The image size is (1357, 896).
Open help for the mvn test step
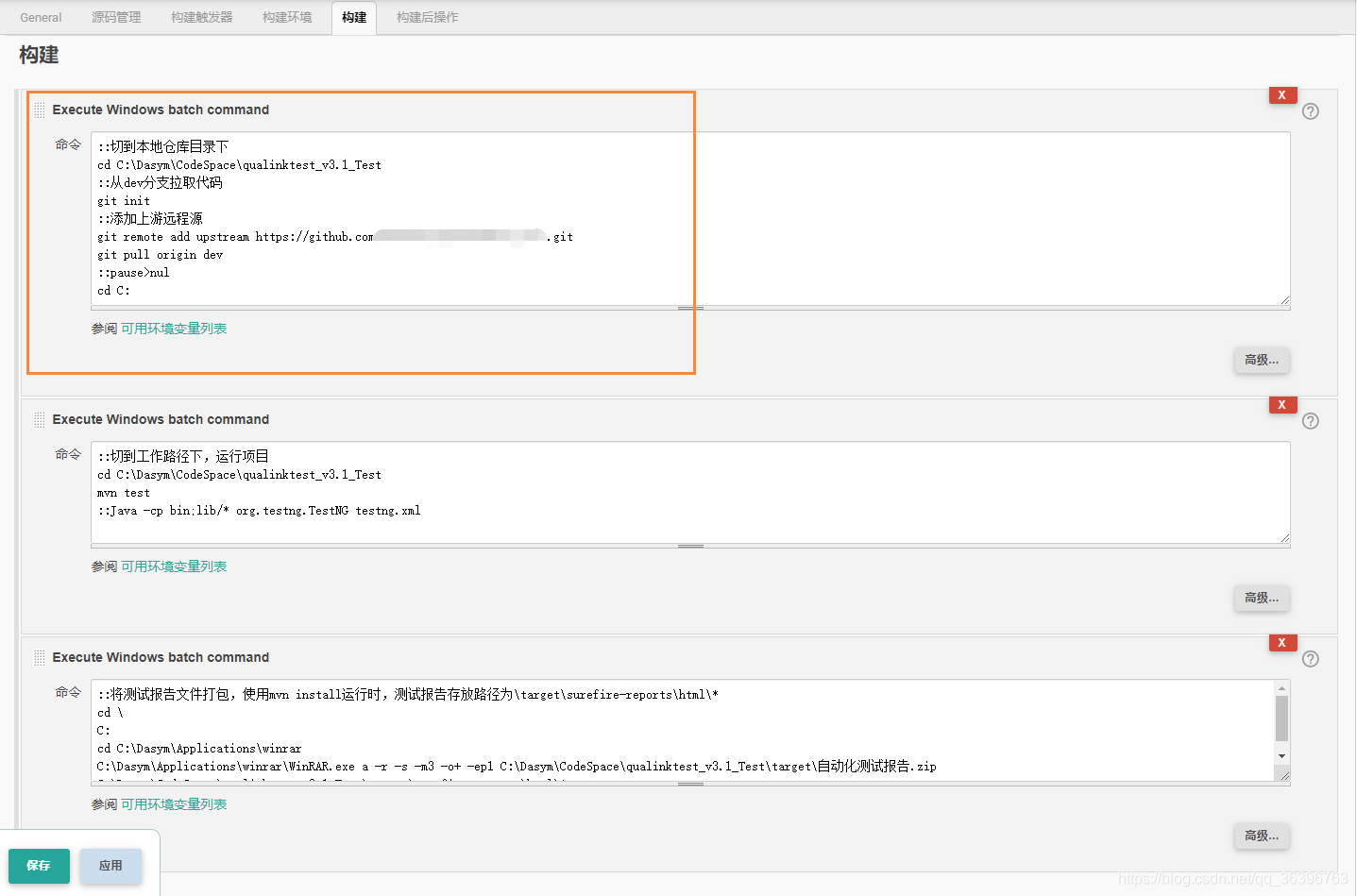click(1311, 421)
